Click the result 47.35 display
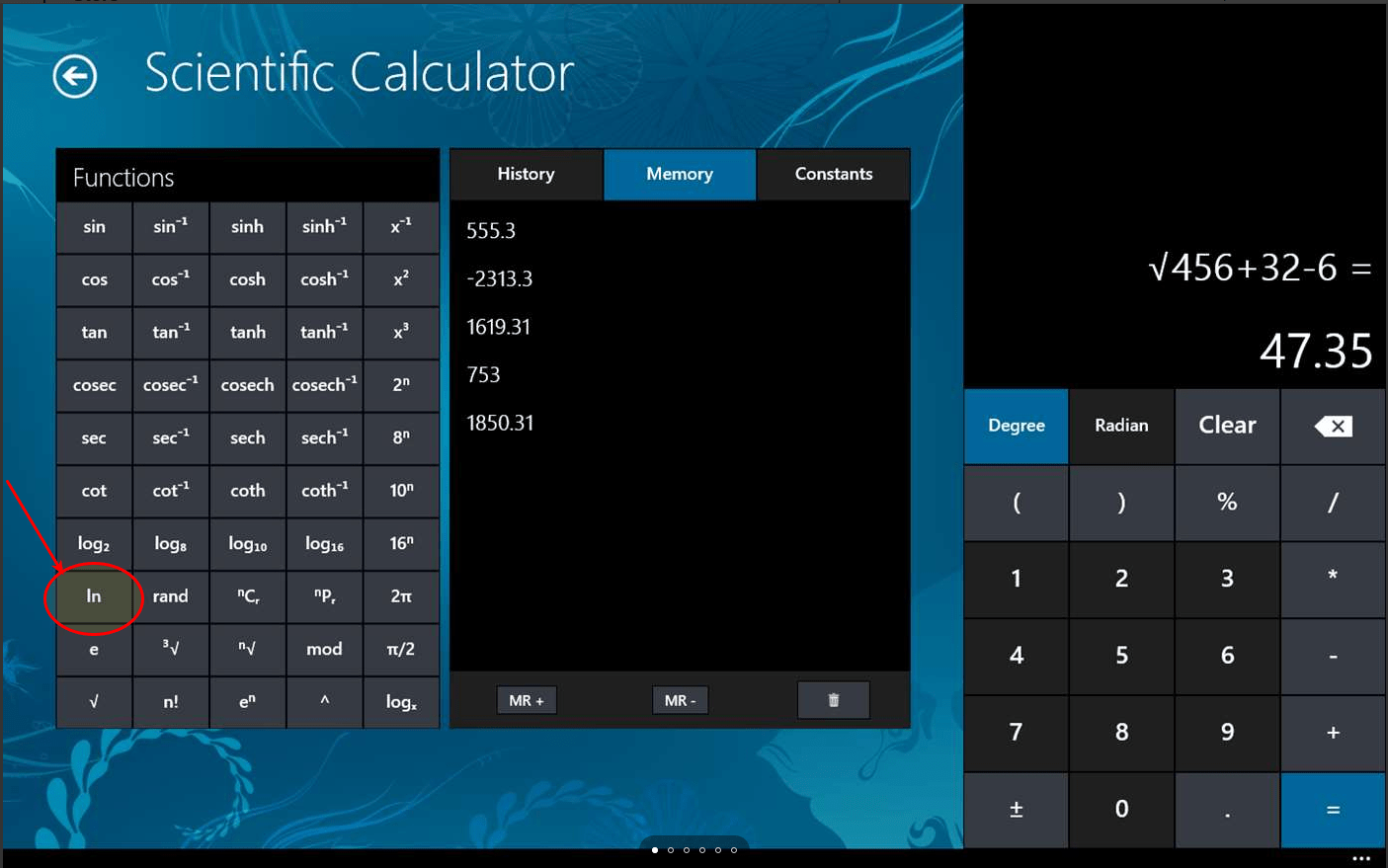Screen dimensions: 1388x868 point(1316,351)
